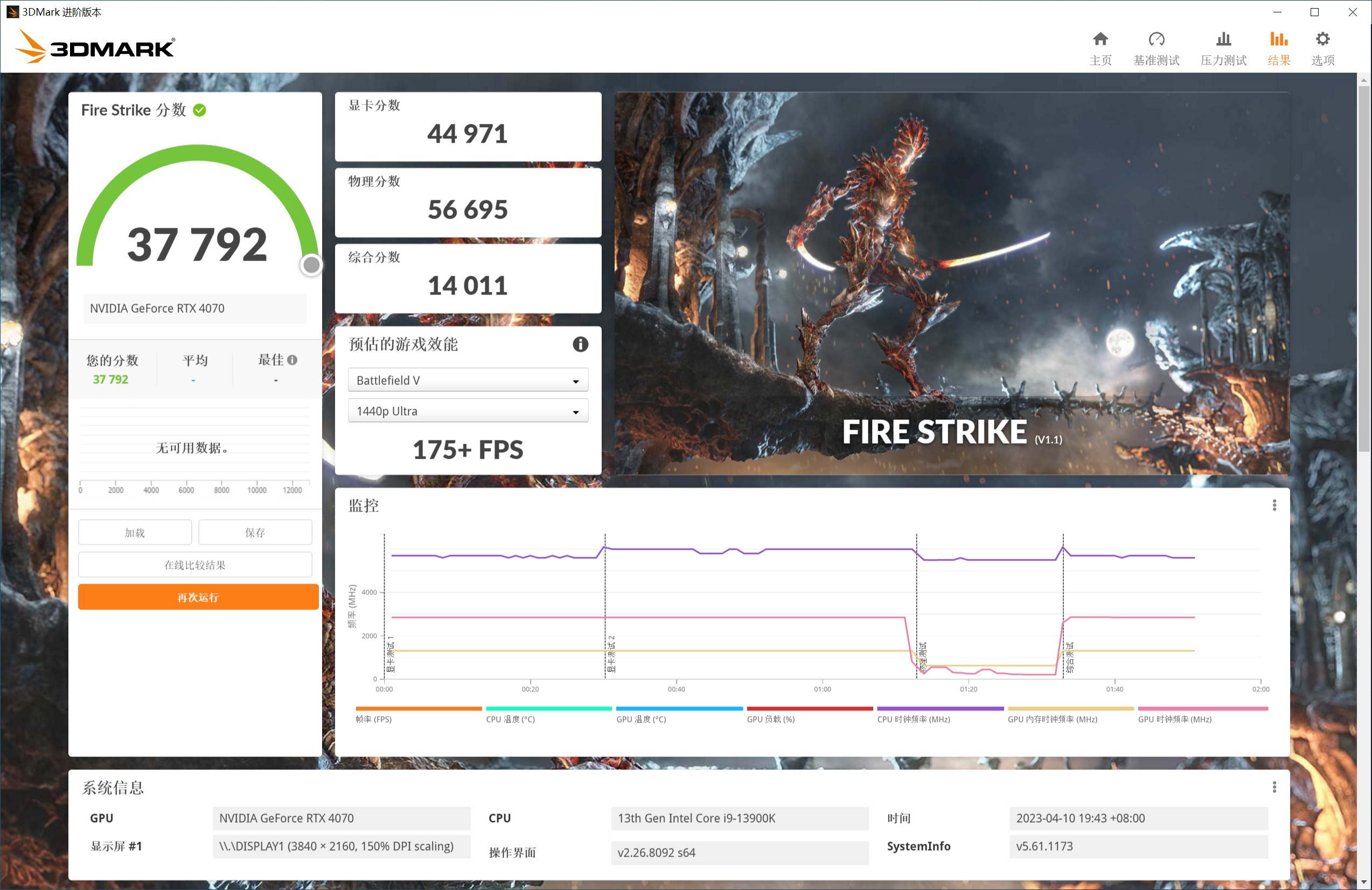Select the 结果 results chart icon
Viewport: 1372px width, 890px height.
[x=1279, y=39]
